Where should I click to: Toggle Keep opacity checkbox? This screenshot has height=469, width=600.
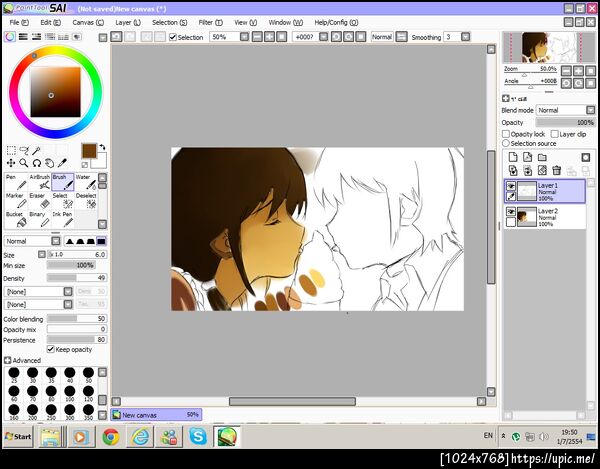point(50,349)
